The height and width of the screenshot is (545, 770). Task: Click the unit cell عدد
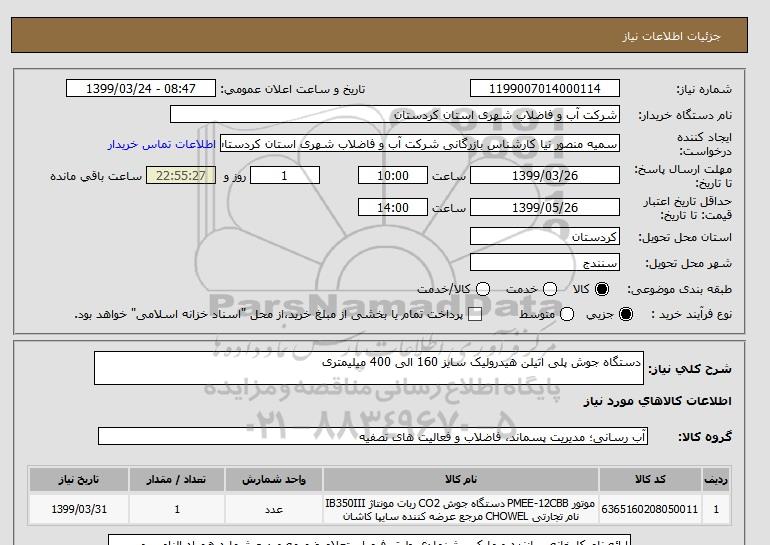pyautogui.click(x=274, y=509)
